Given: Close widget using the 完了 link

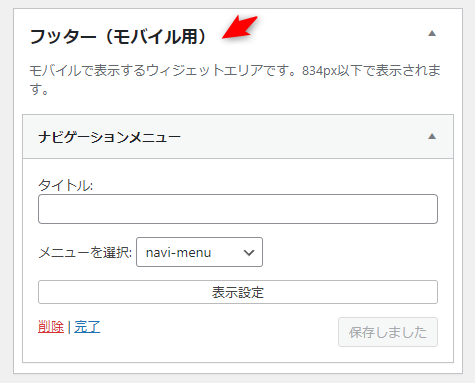Looking at the screenshot, I should 87,327.
